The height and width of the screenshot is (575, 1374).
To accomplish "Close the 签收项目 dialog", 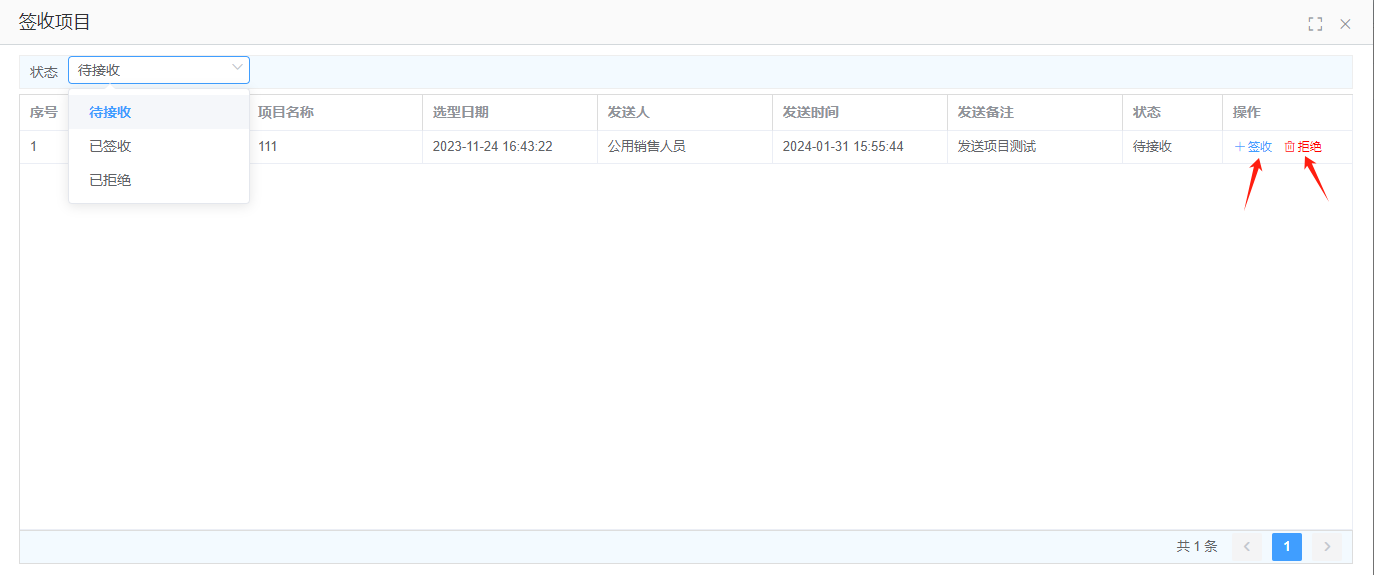I will [1345, 24].
